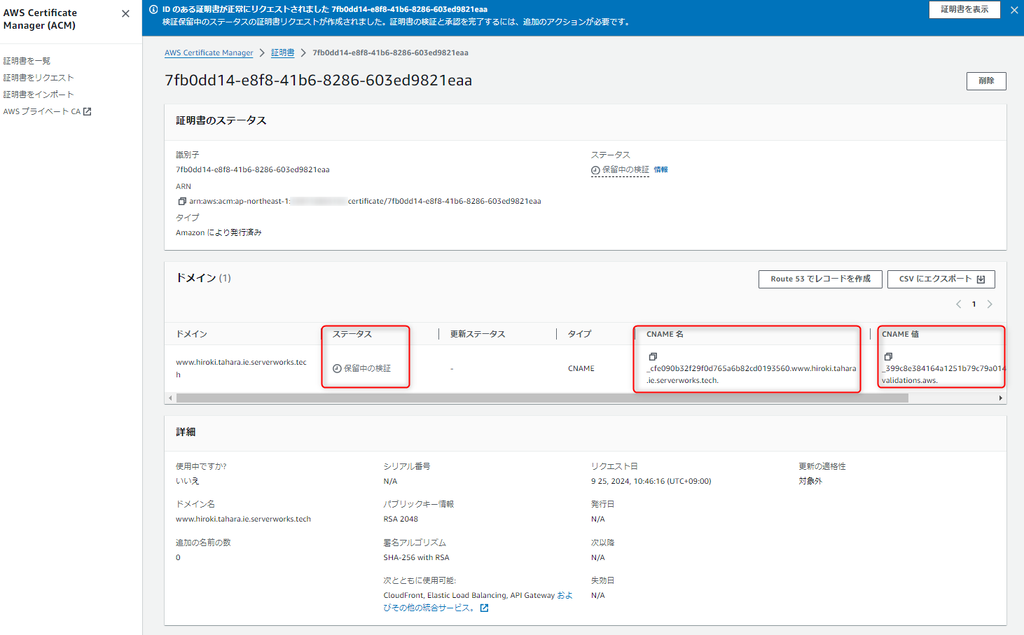Click SHA-256 with RSA value
Image resolution: width=1024 pixels, height=635 pixels.
(x=416, y=558)
